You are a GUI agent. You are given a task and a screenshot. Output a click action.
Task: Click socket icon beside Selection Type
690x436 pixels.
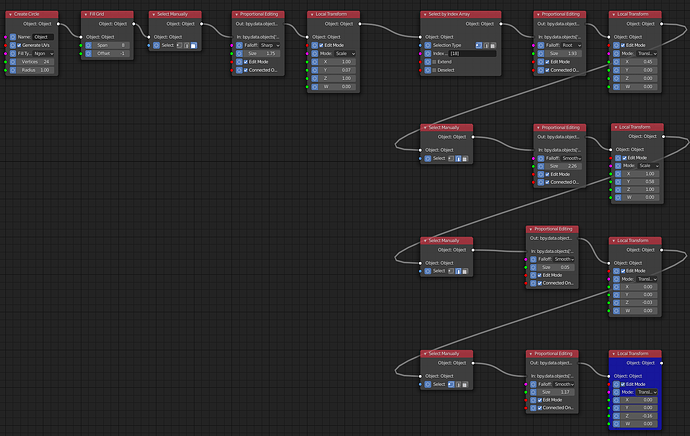tap(428, 45)
